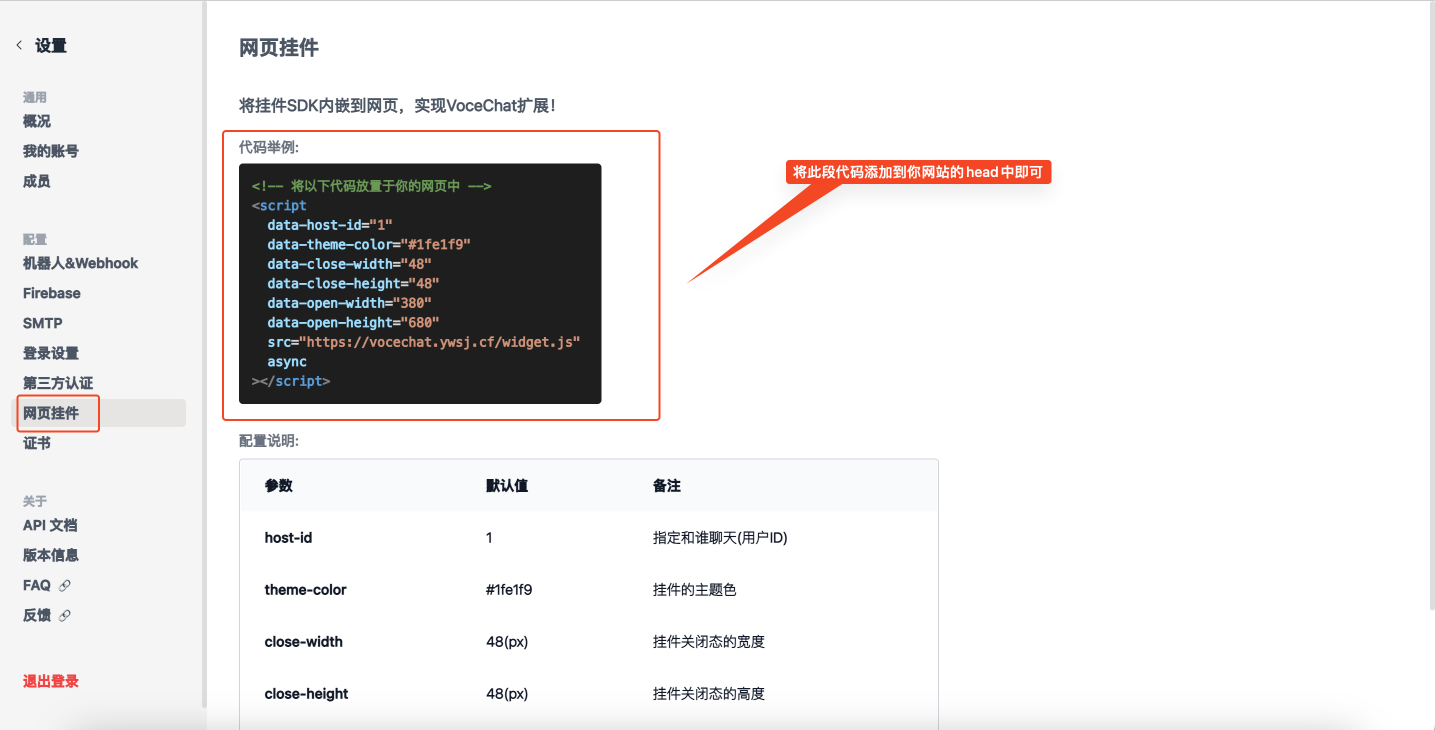The width and height of the screenshot is (1435, 730).
Task: Click the close-width parameter cell
Action: (304, 641)
